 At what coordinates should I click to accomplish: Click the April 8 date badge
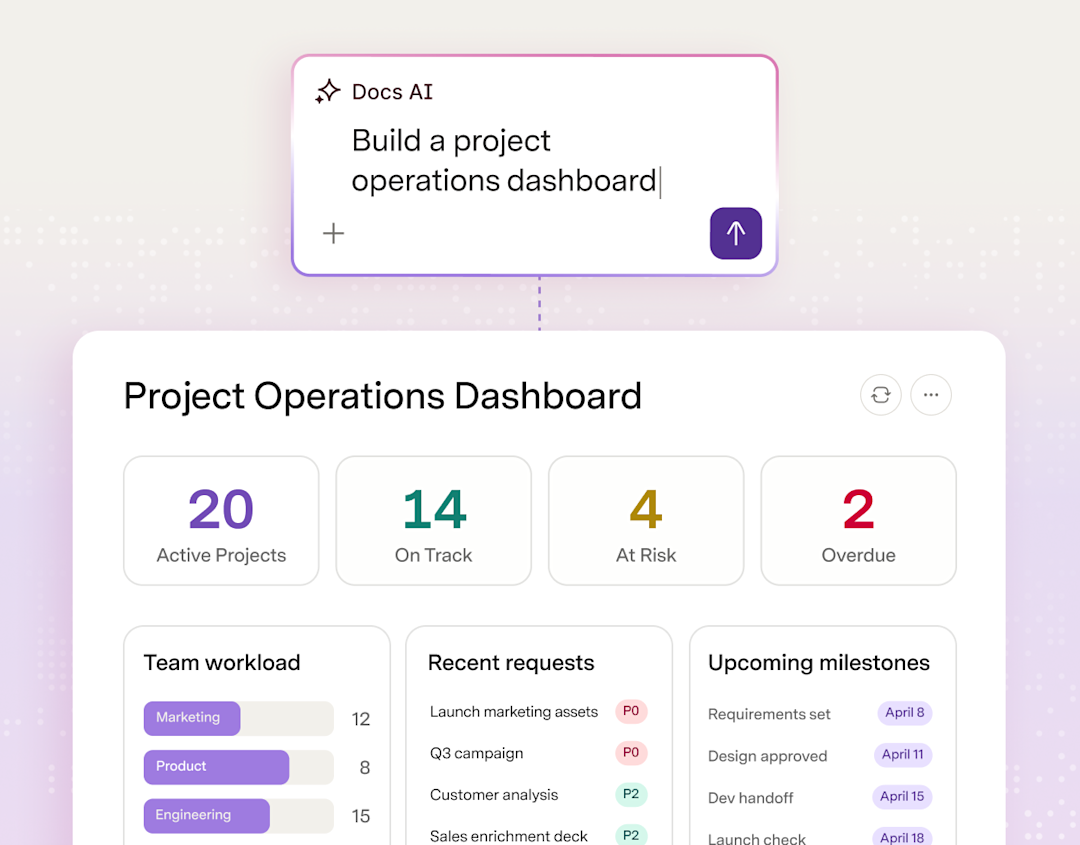(x=904, y=712)
